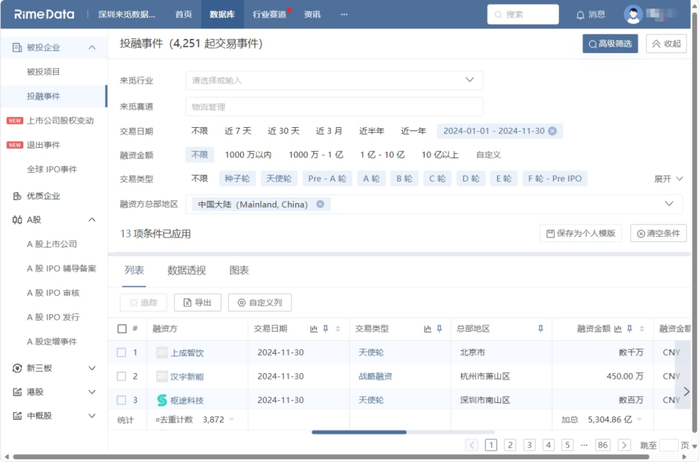Expand more transaction types with 展开
Image resolution: width=700 pixels, height=462 pixels.
[x=668, y=179]
